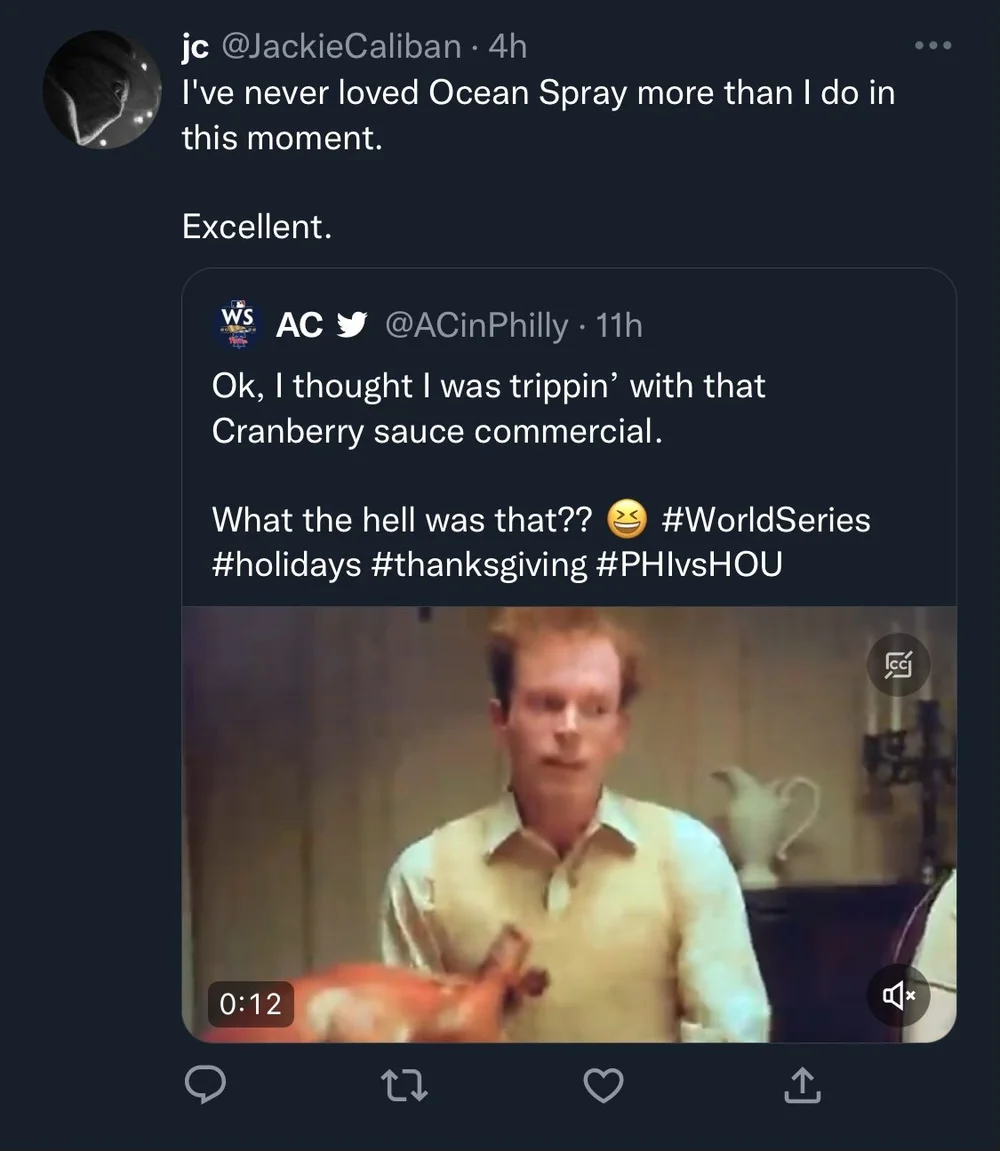Open the quoted tweet text by AC

pos(488,409)
